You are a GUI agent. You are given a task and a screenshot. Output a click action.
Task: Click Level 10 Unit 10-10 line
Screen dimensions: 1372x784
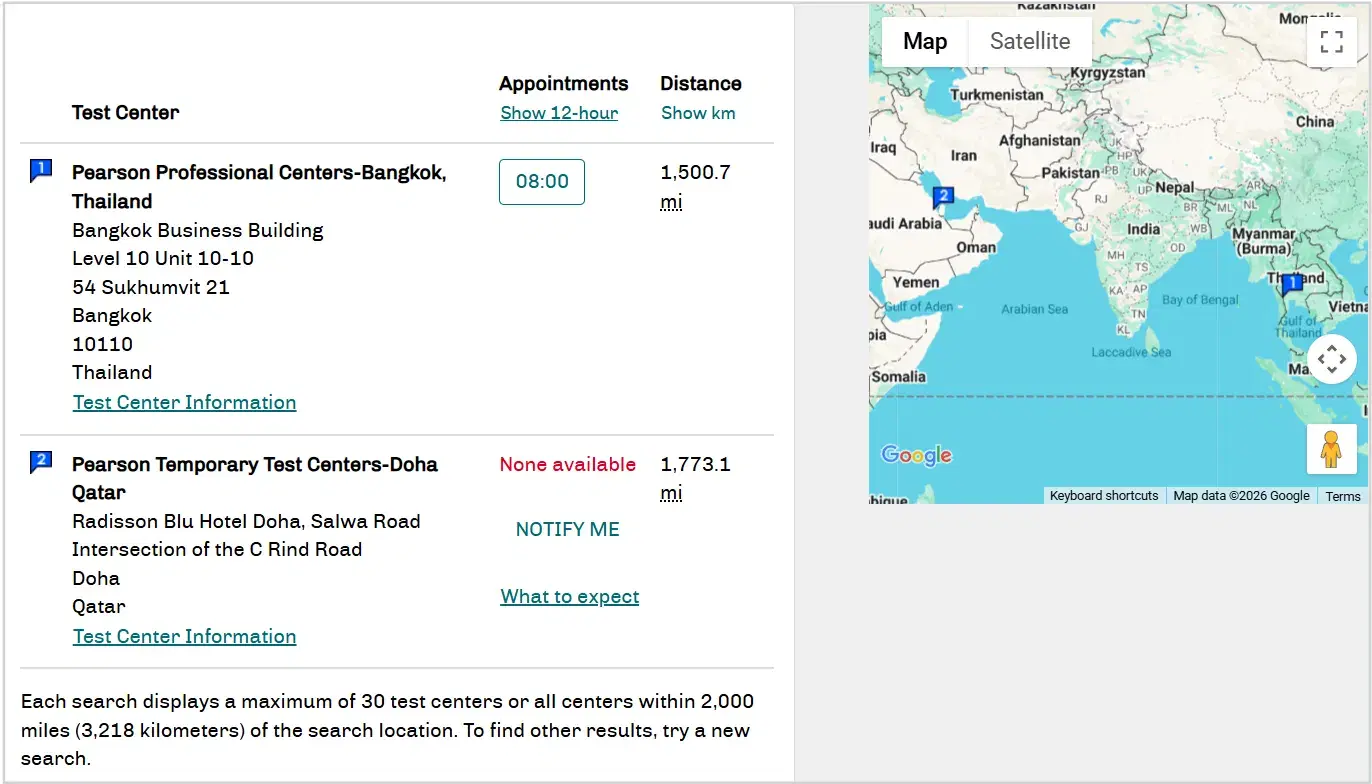coord(163,258)
